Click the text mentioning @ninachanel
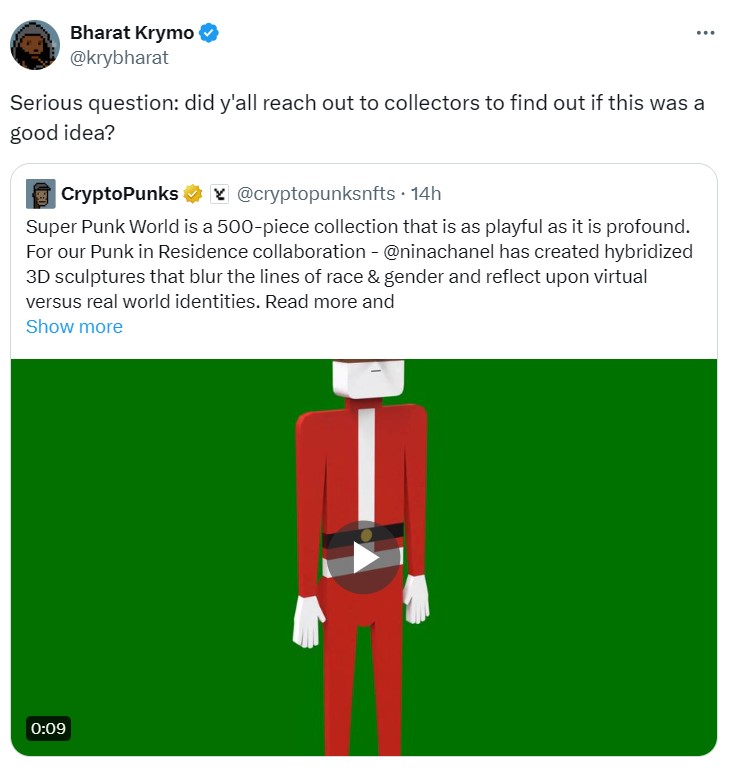The image size is (731, 777). pos(439,252)
